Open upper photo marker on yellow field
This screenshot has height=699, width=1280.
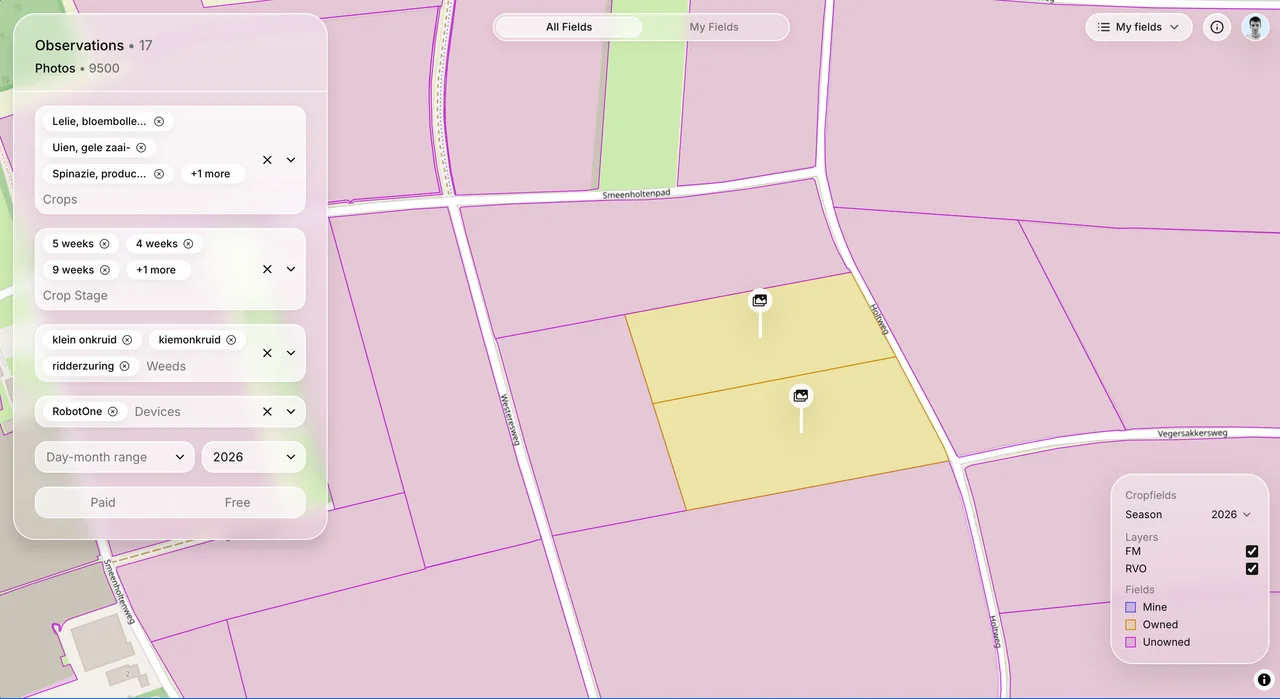tap(760, 300)
